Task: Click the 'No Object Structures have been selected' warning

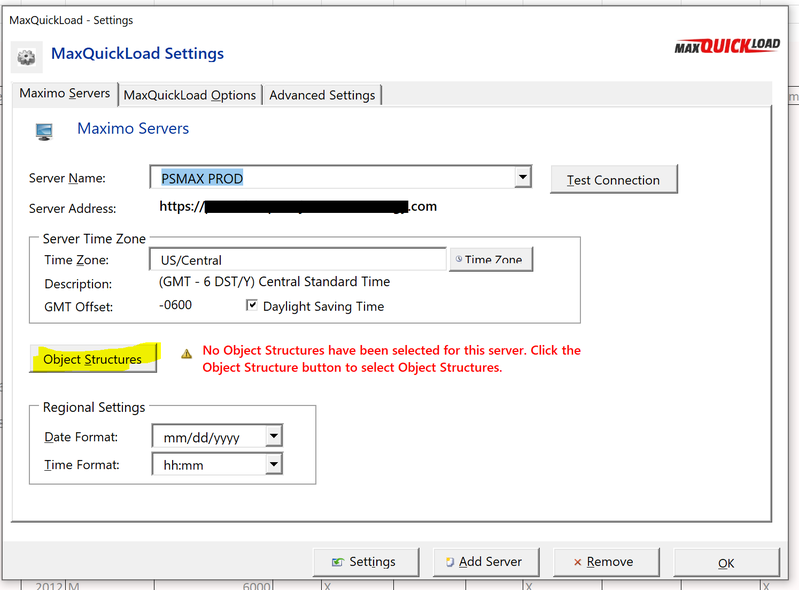Action: 391,359
